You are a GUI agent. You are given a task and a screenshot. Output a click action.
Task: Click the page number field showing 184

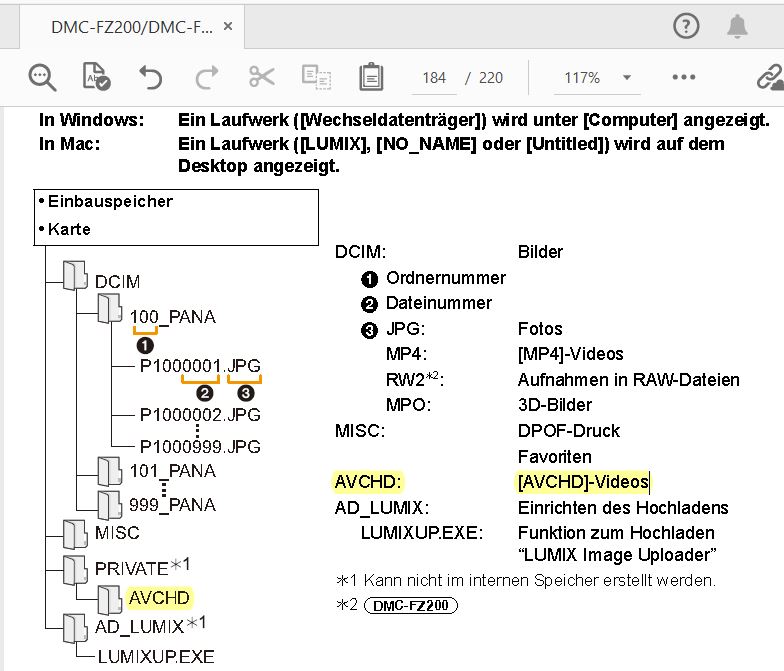coord(434,78)
